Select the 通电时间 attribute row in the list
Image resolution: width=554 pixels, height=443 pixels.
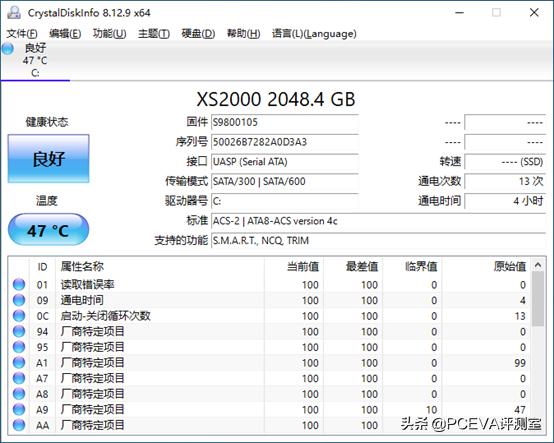click(x=271, y=300)
